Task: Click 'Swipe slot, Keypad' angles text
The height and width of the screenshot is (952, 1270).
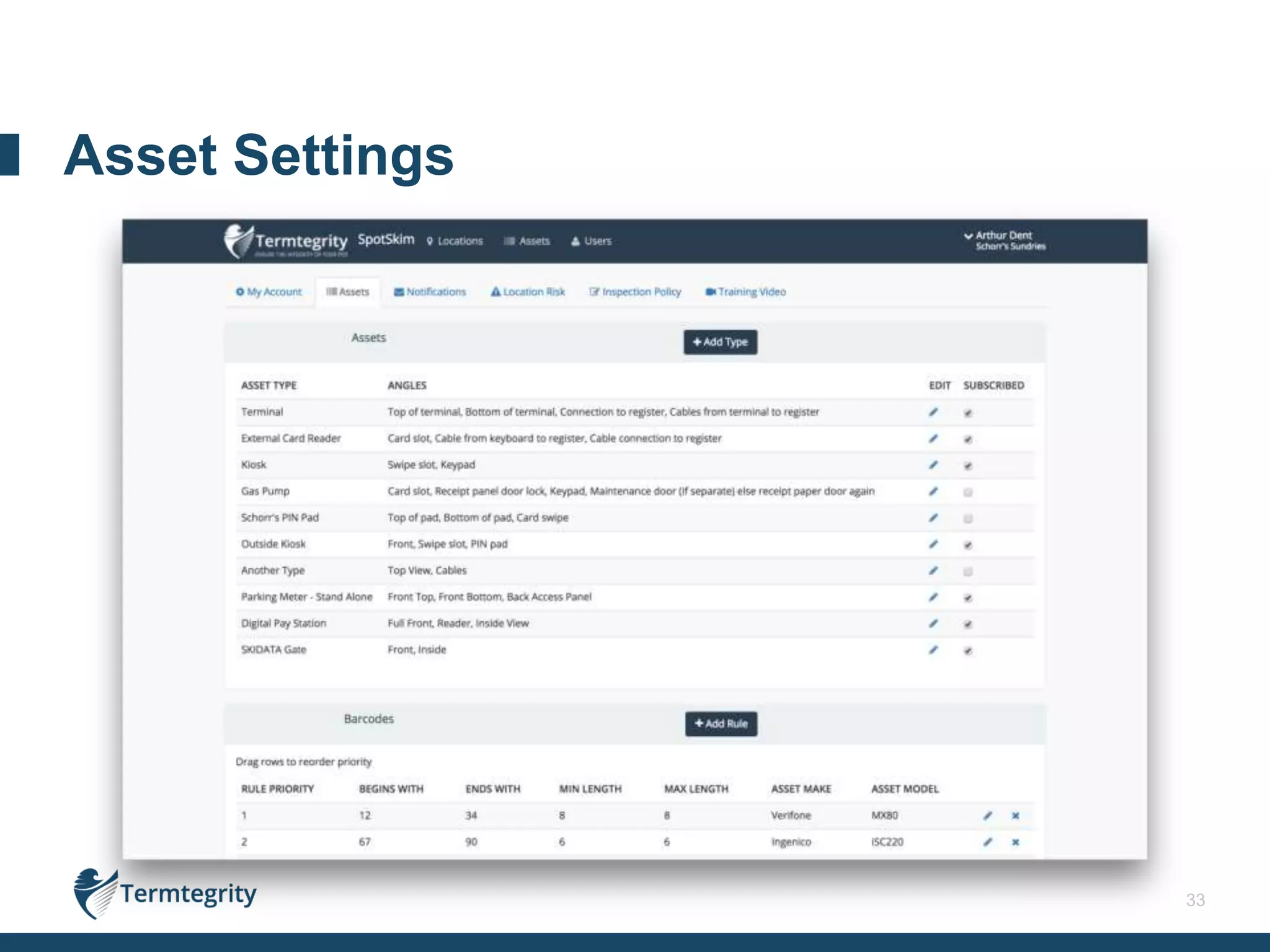Action: tap(432, 465)
